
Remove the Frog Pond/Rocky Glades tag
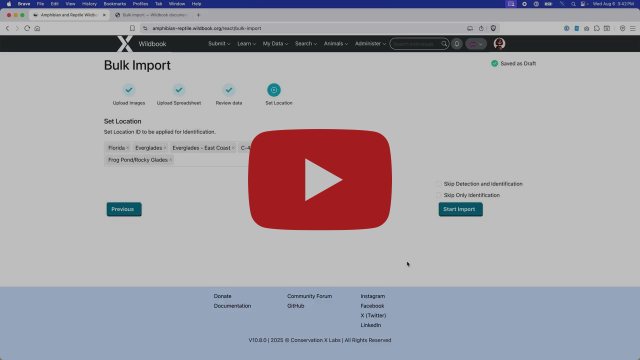tap(170, 160)
